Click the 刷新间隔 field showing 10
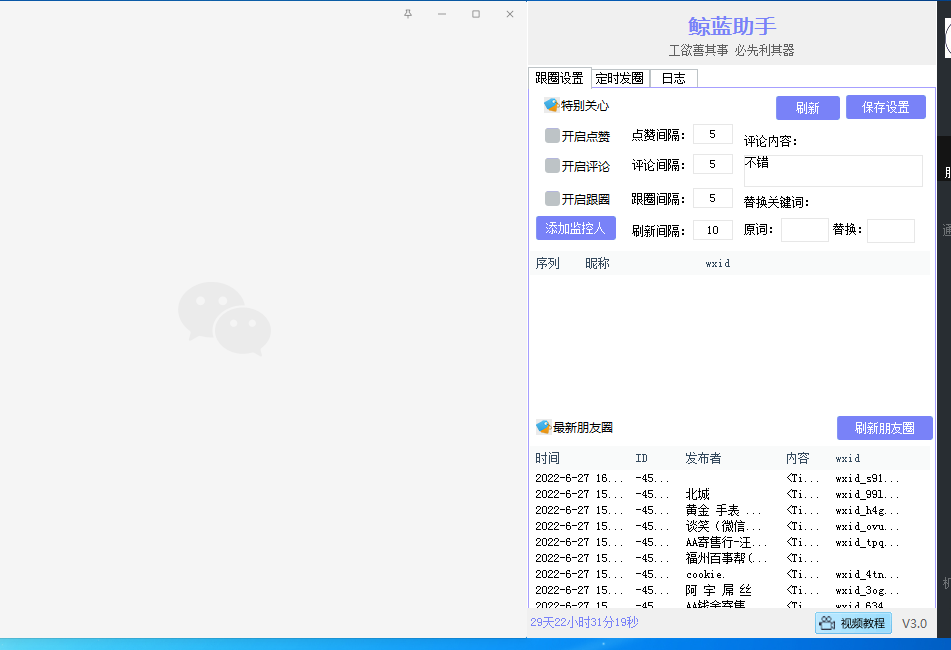 pyautogui.click(x=712, y=230)
